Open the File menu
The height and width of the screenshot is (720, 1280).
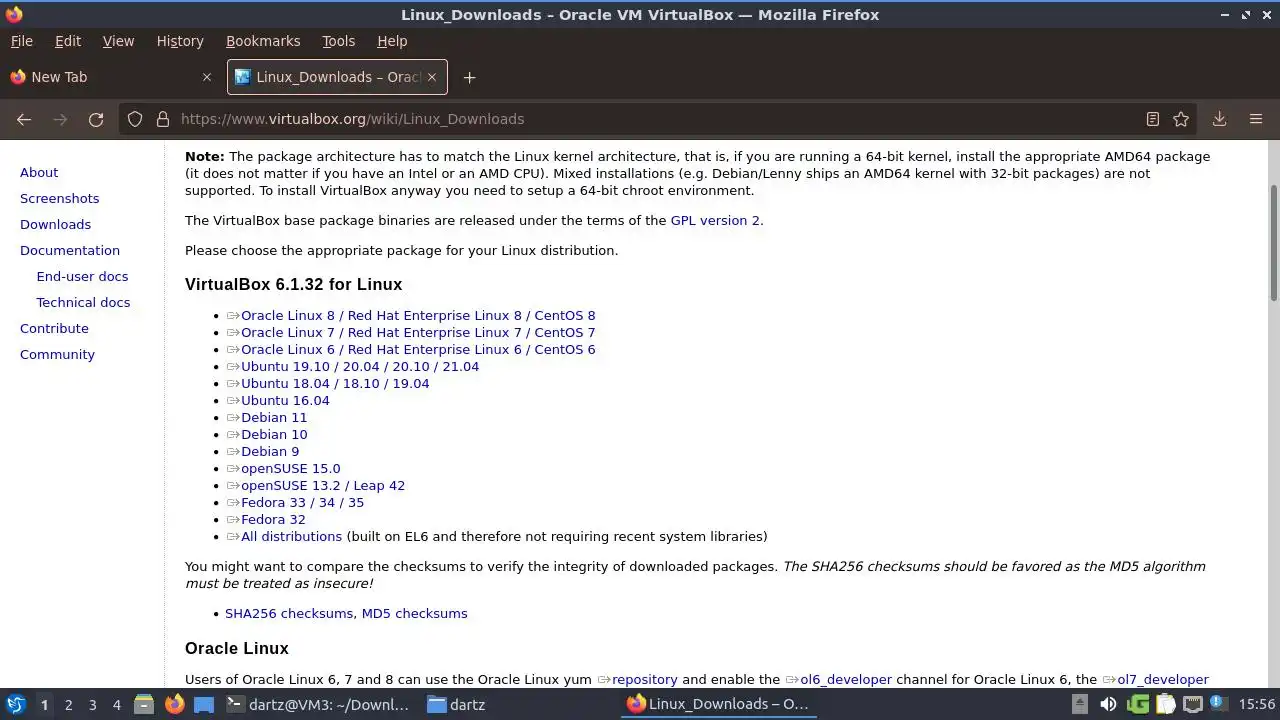[21, 41]
